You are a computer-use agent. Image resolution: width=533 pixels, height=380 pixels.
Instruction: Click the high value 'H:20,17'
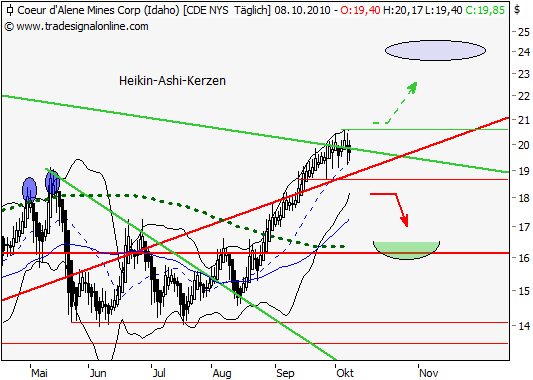point(403,10)
